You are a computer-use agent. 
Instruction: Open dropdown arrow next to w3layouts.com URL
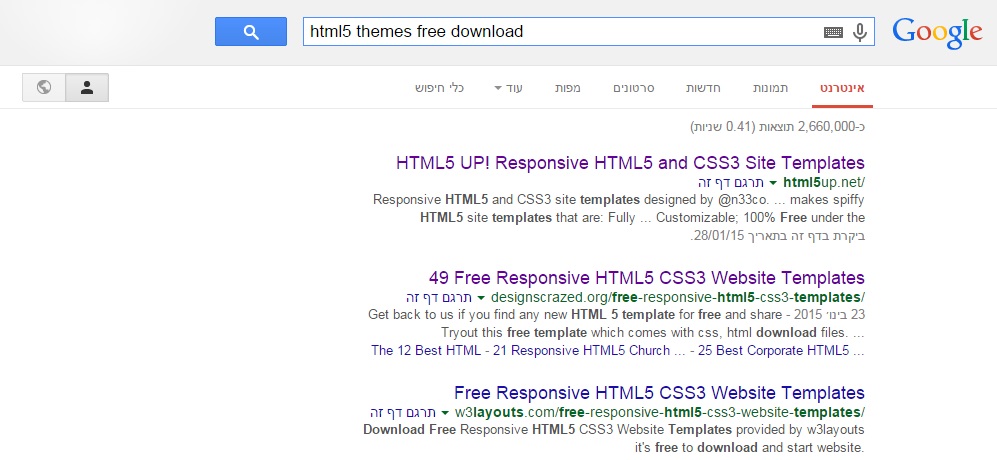point(446,412)
